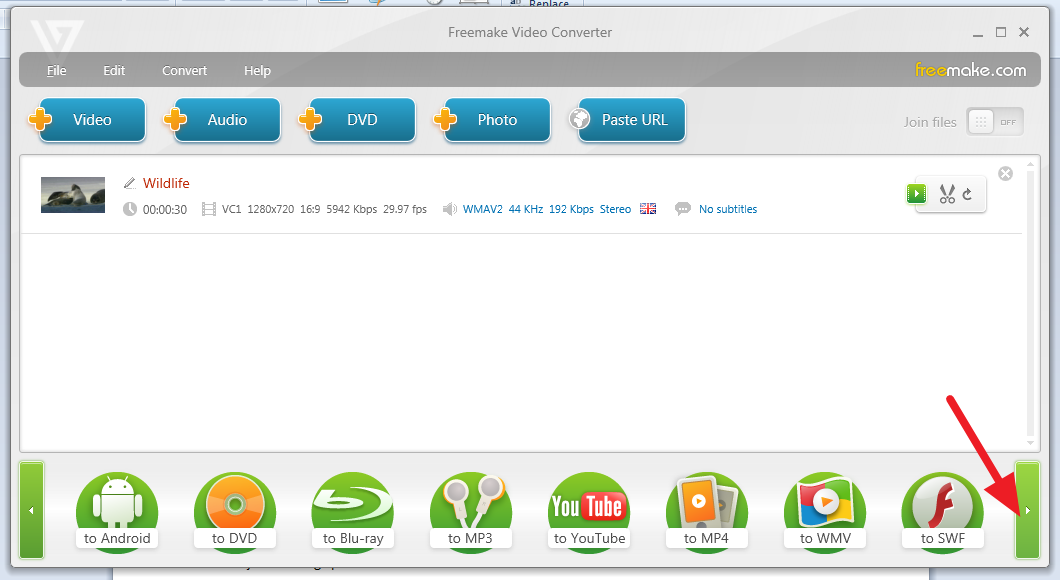Open the Edit menu
This screenshot has width=1060, height=580.
click(x=114, y=70)
